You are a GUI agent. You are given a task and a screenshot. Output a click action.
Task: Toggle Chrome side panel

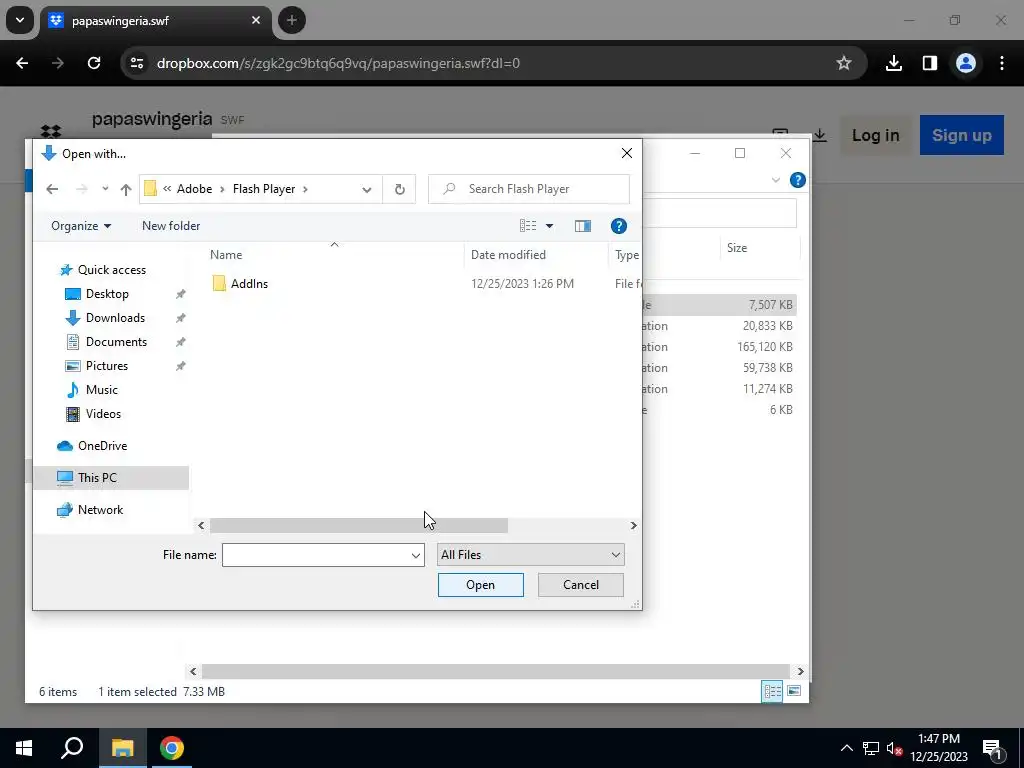coord(929,63)
